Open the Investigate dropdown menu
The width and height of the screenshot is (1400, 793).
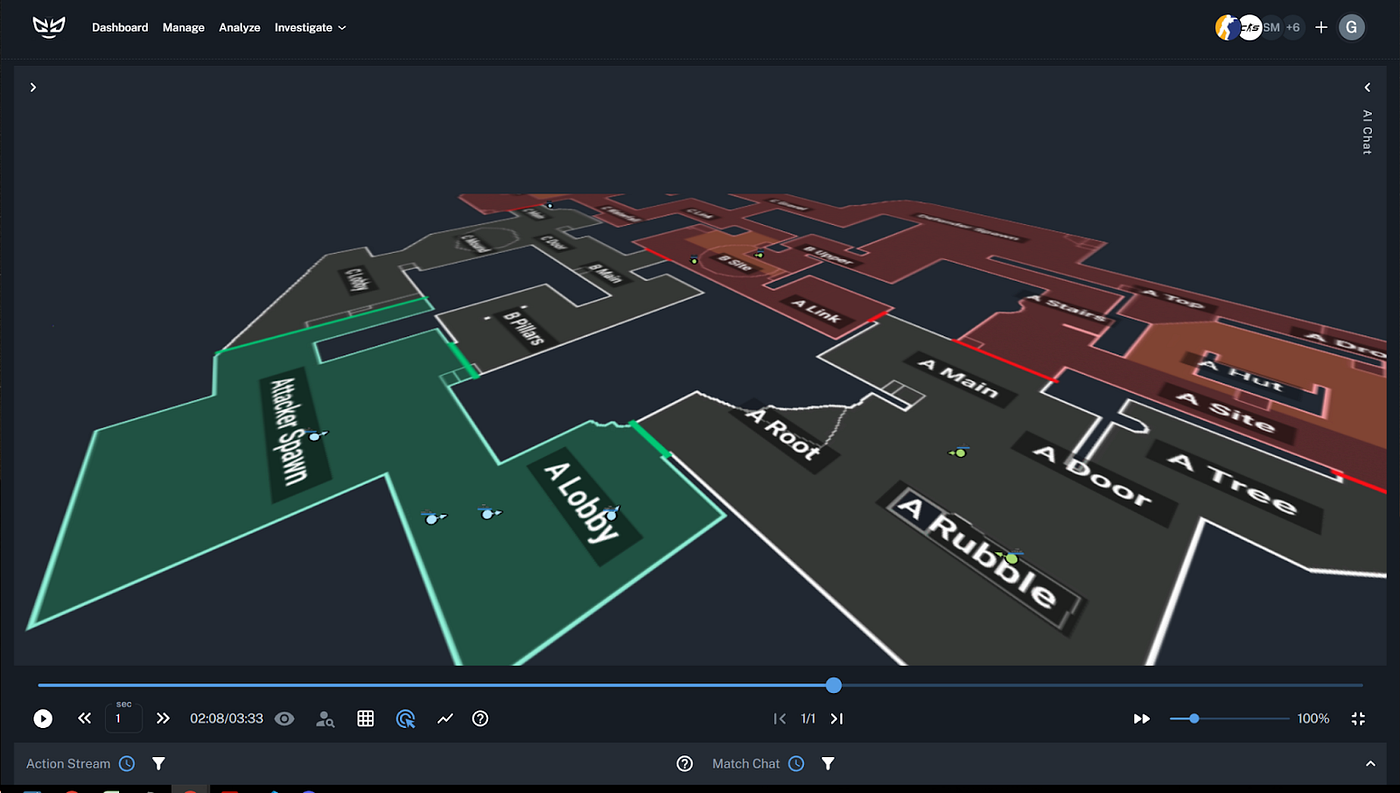click(310, 27)
